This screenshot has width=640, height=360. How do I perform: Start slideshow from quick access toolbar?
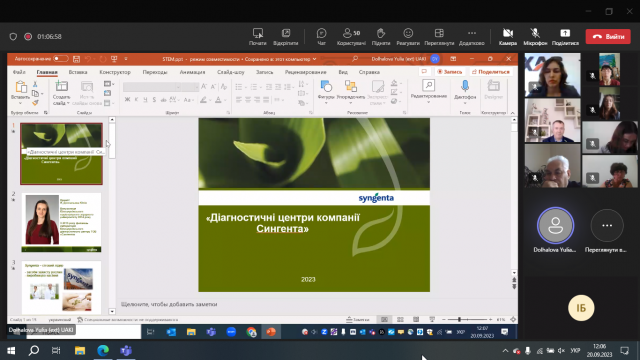click(114, 59)
